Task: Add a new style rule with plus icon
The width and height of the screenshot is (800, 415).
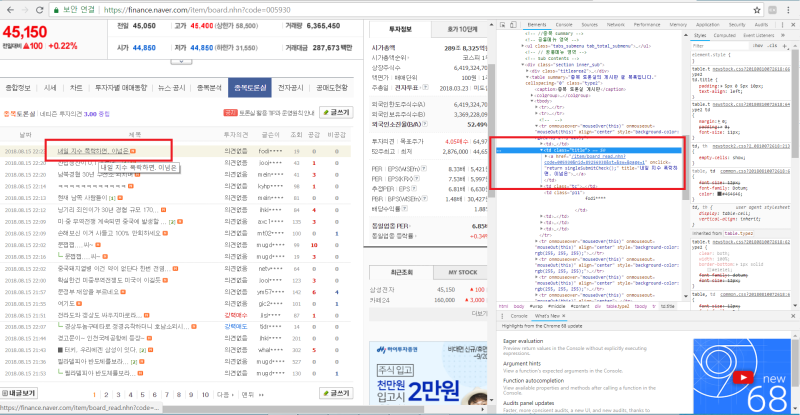Action: click(785, 46)
